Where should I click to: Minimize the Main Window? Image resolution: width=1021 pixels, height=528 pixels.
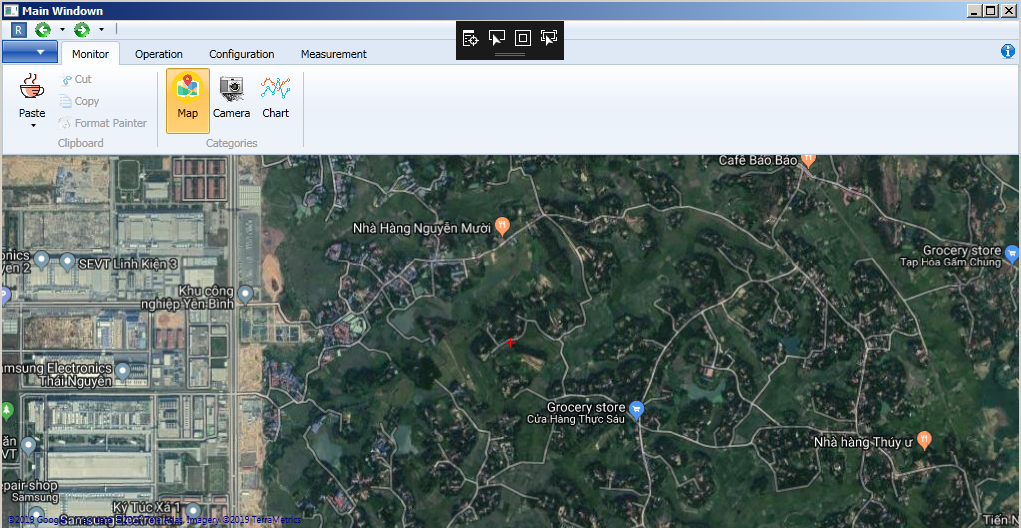(974, 10)
